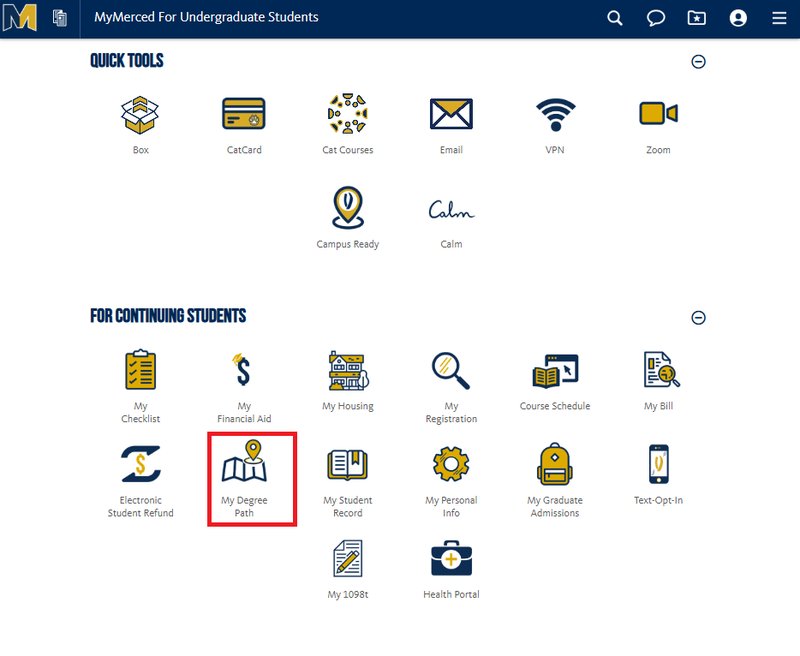Open My Bill document icon
The image size is (800, 656).
[661, 369]
